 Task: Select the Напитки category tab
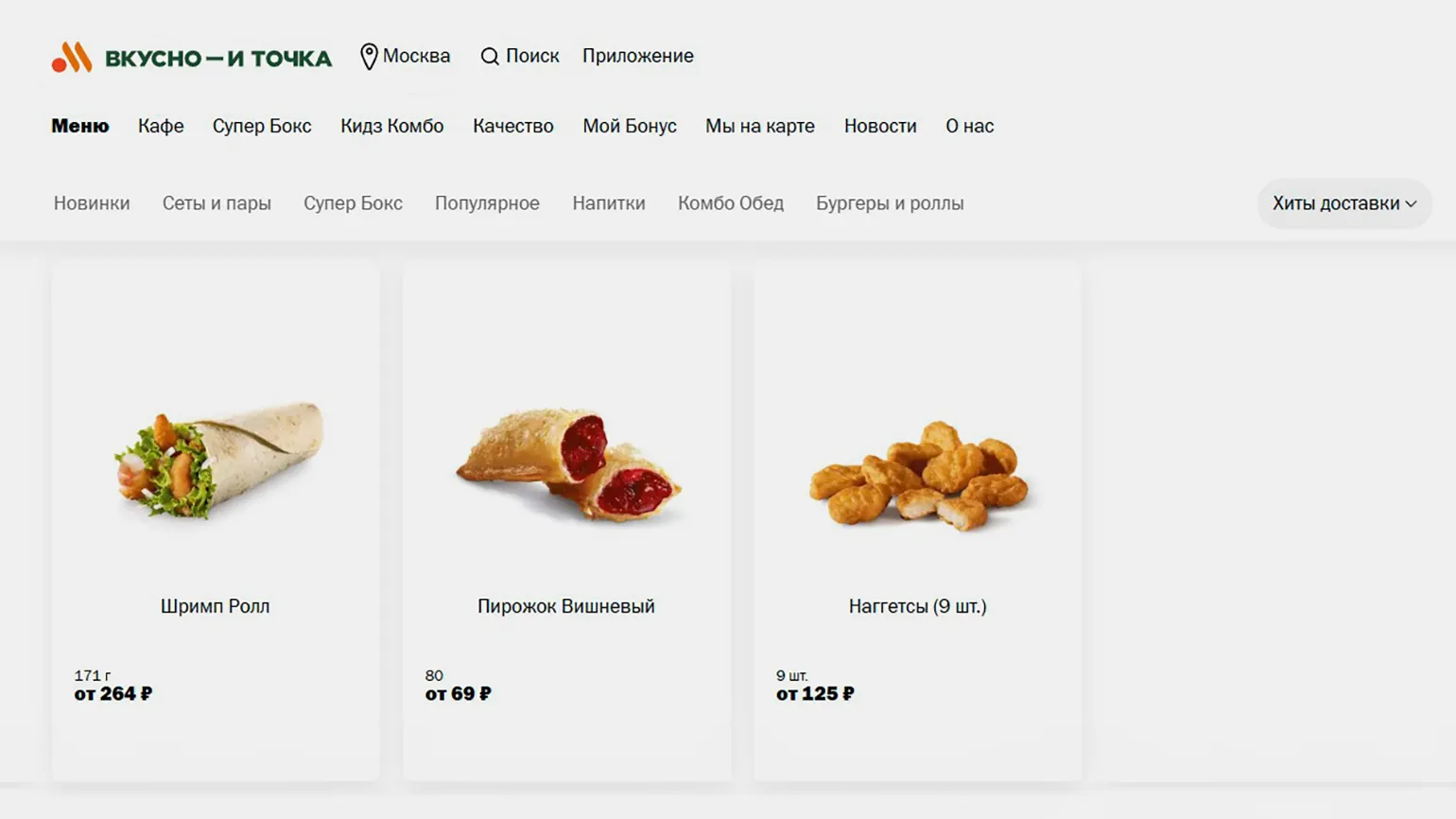(609, 203)
